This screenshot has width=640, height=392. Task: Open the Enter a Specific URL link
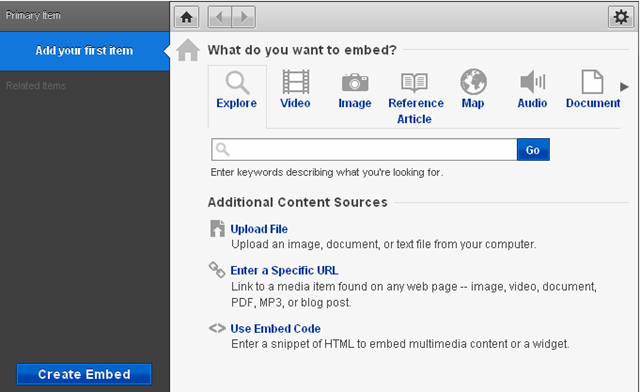tap(284, 270)
